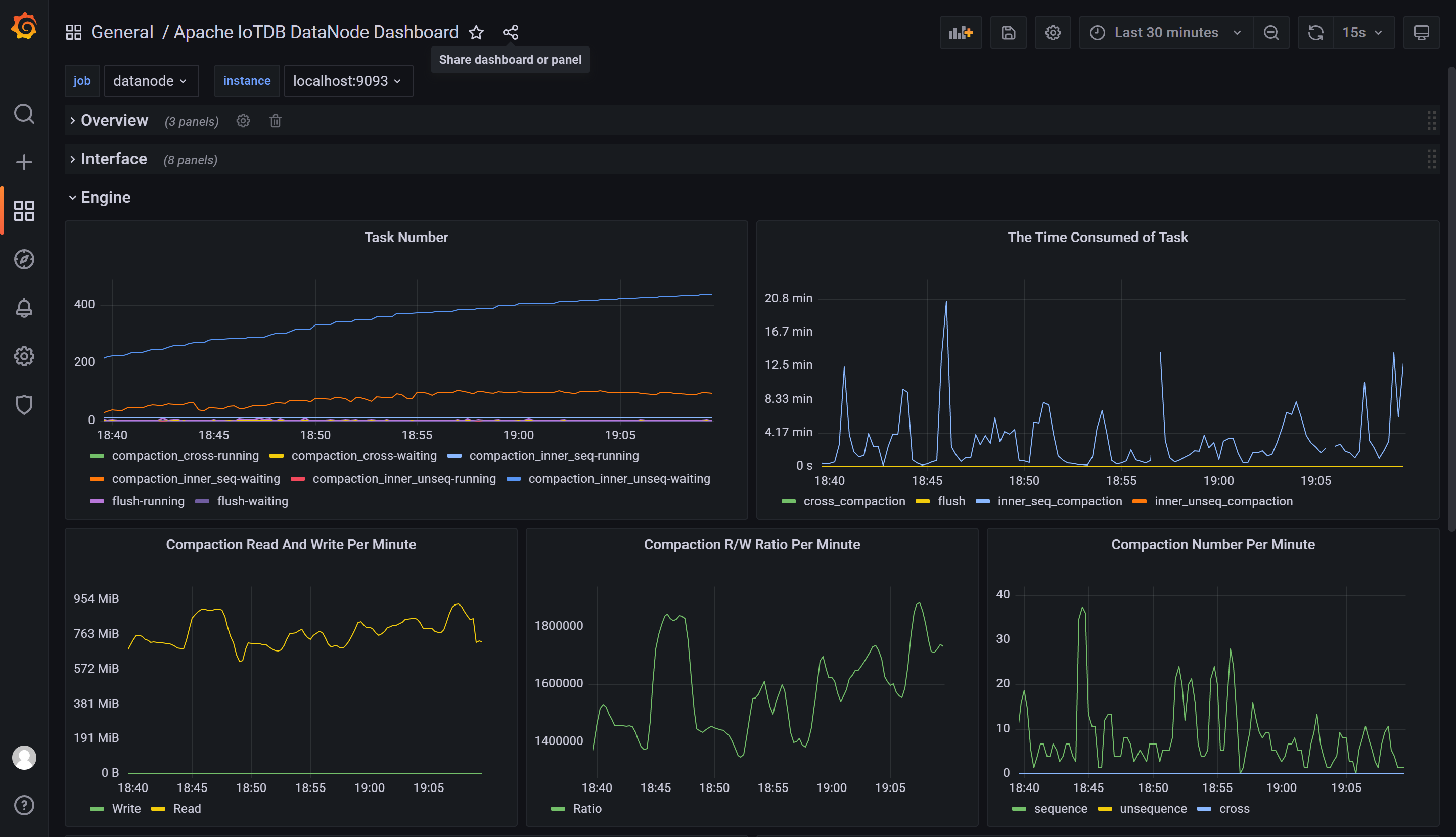
Task: Open dashboard settings gear in top bar
Action: 1053,33
